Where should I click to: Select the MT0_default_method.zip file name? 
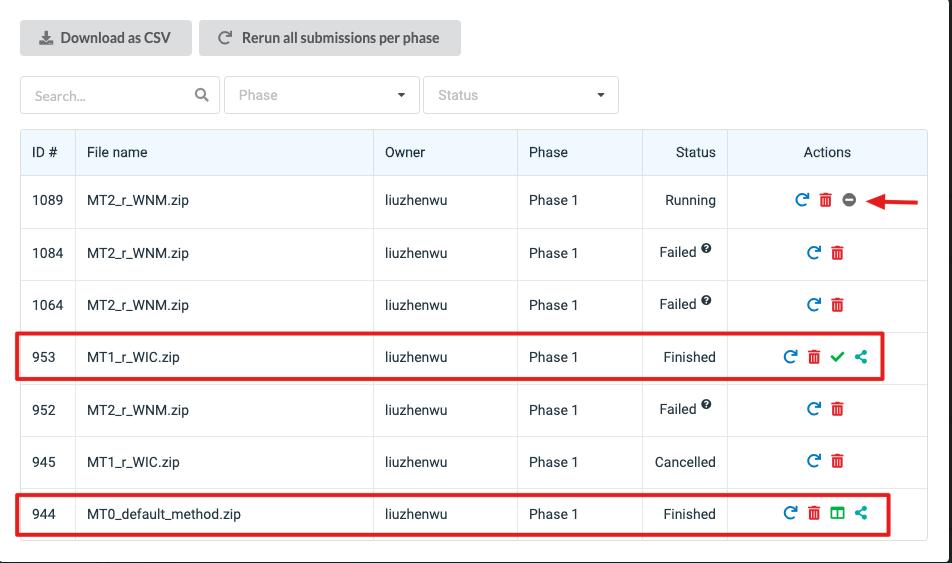[164, 514]
